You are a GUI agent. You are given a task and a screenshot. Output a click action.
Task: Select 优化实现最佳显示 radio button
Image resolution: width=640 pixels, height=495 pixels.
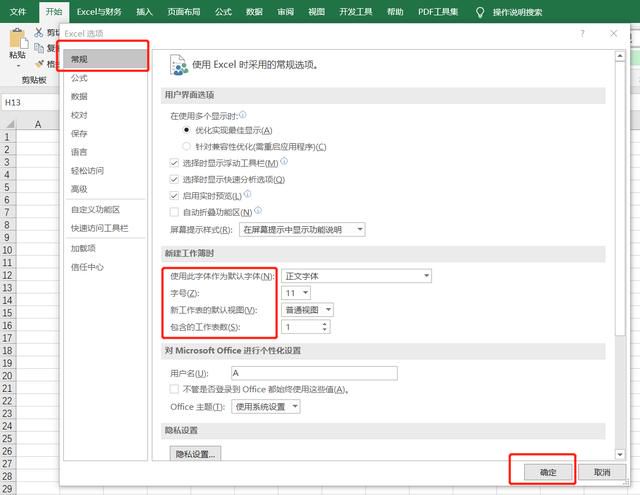(186, 130)
